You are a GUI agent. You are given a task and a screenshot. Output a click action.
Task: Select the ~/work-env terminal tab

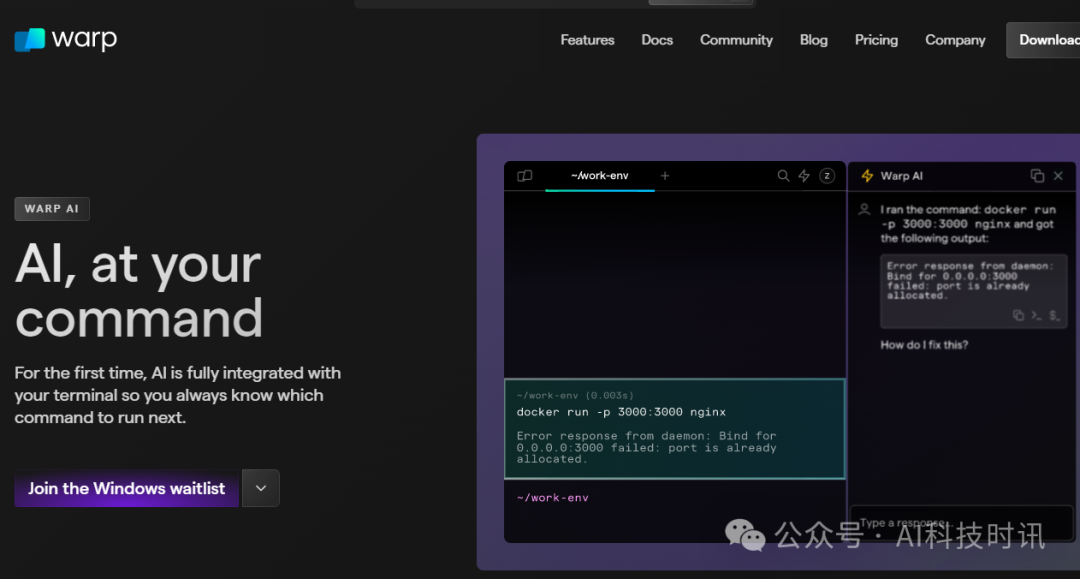(600, 176)
